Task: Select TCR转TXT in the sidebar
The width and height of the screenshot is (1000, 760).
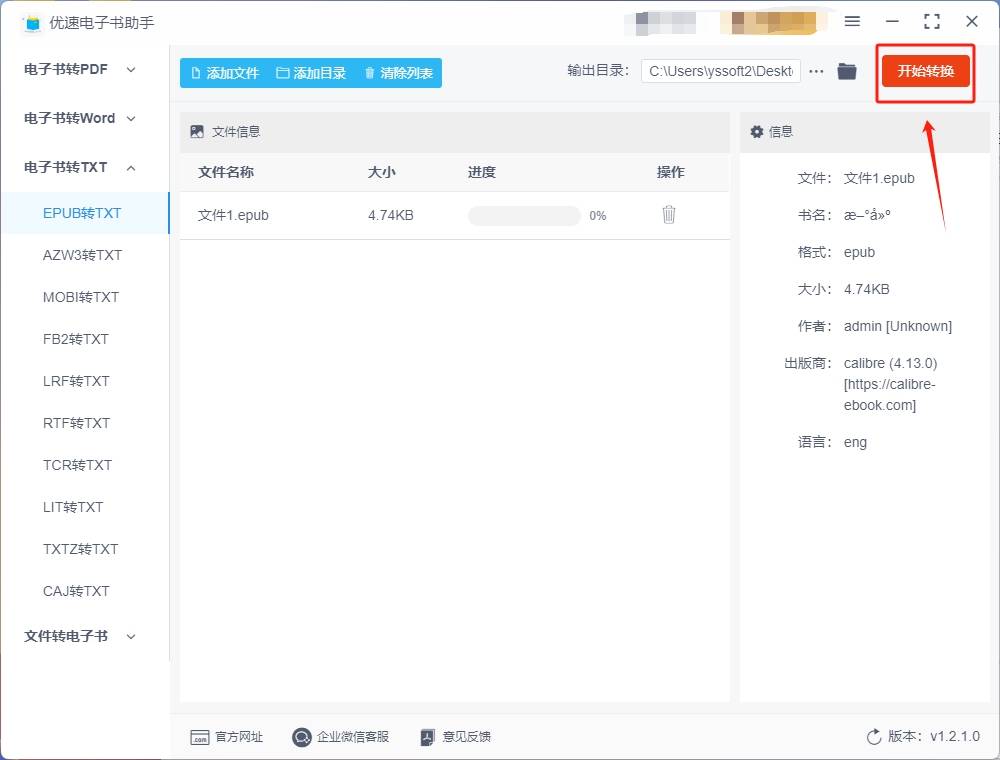Action: pos(77,465)
